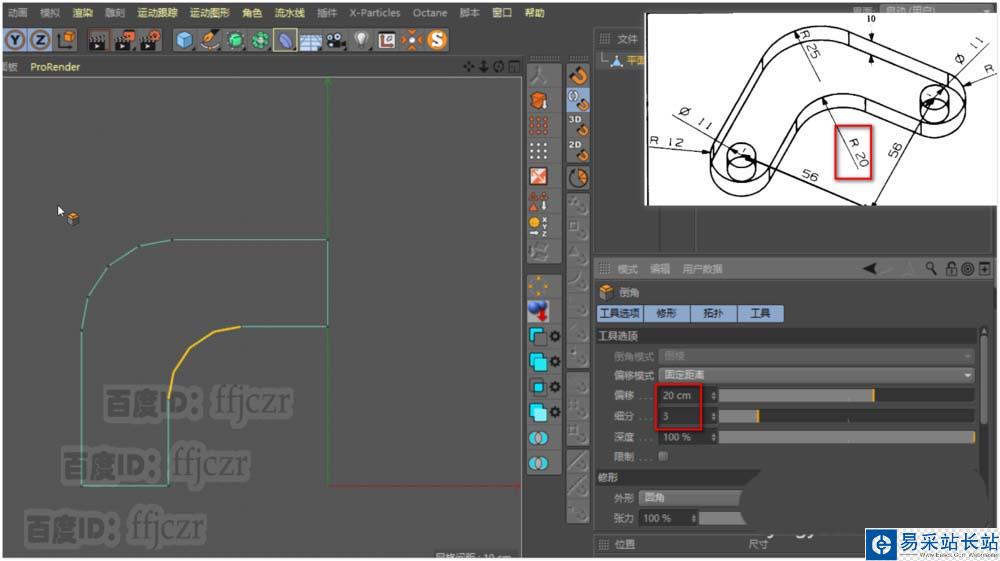Switch to the 工具选项 tab
The height and width of the screenshot is (561, 1000).
619,314
